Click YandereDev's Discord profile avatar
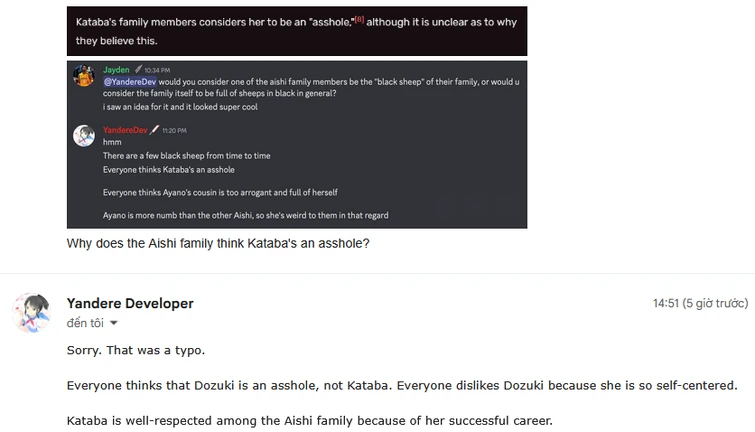Viewport: 755px width, 432px height. pyautogui.click(x=84, y=135)
